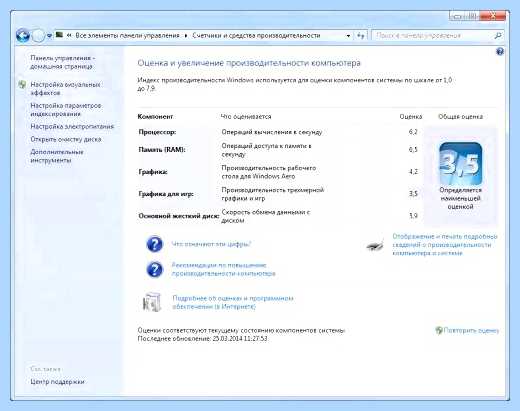Click 'Определяется наименьшей оценкой' caption
This screenshot has height=411, width=520.
pos(460,198)
